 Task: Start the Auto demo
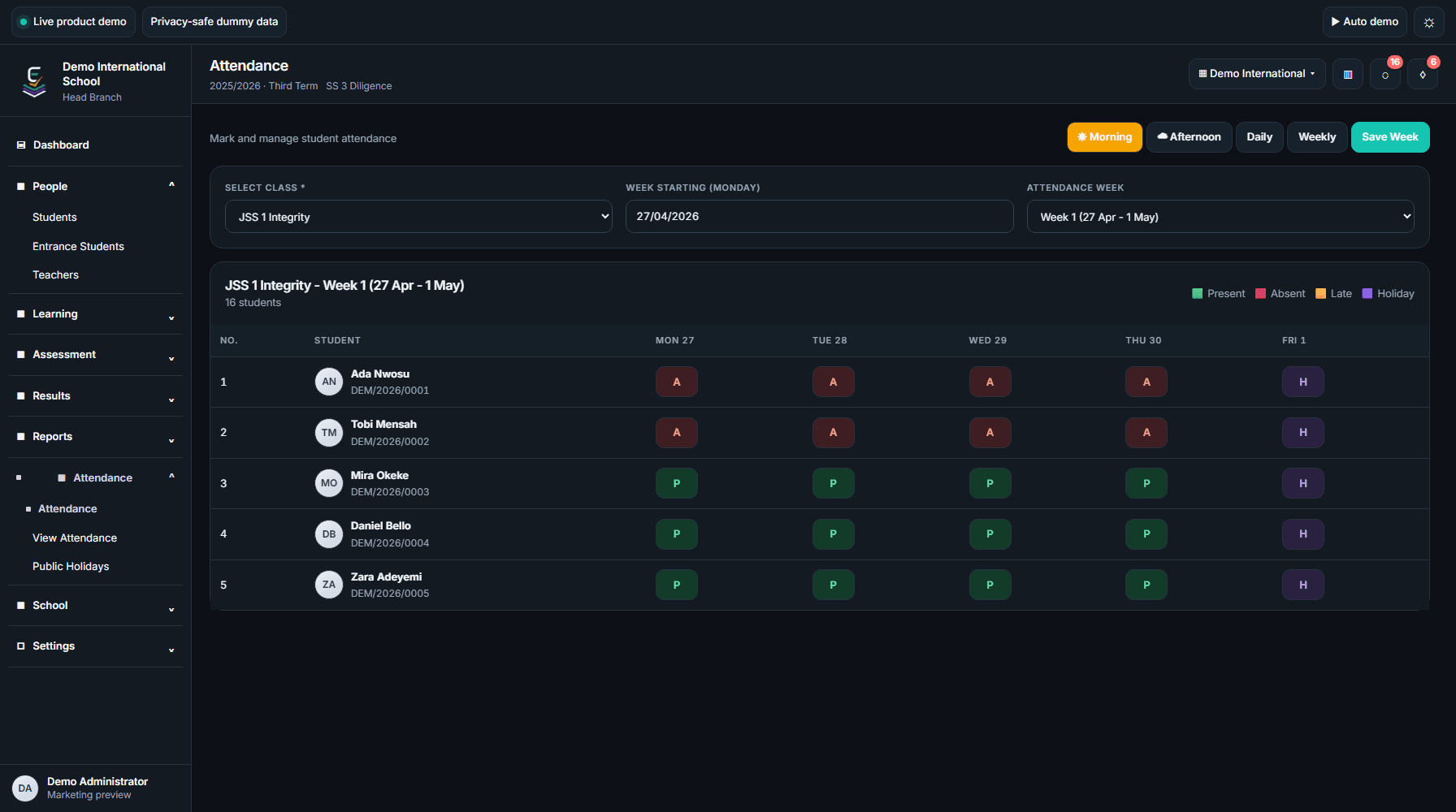coord(1365,22)
